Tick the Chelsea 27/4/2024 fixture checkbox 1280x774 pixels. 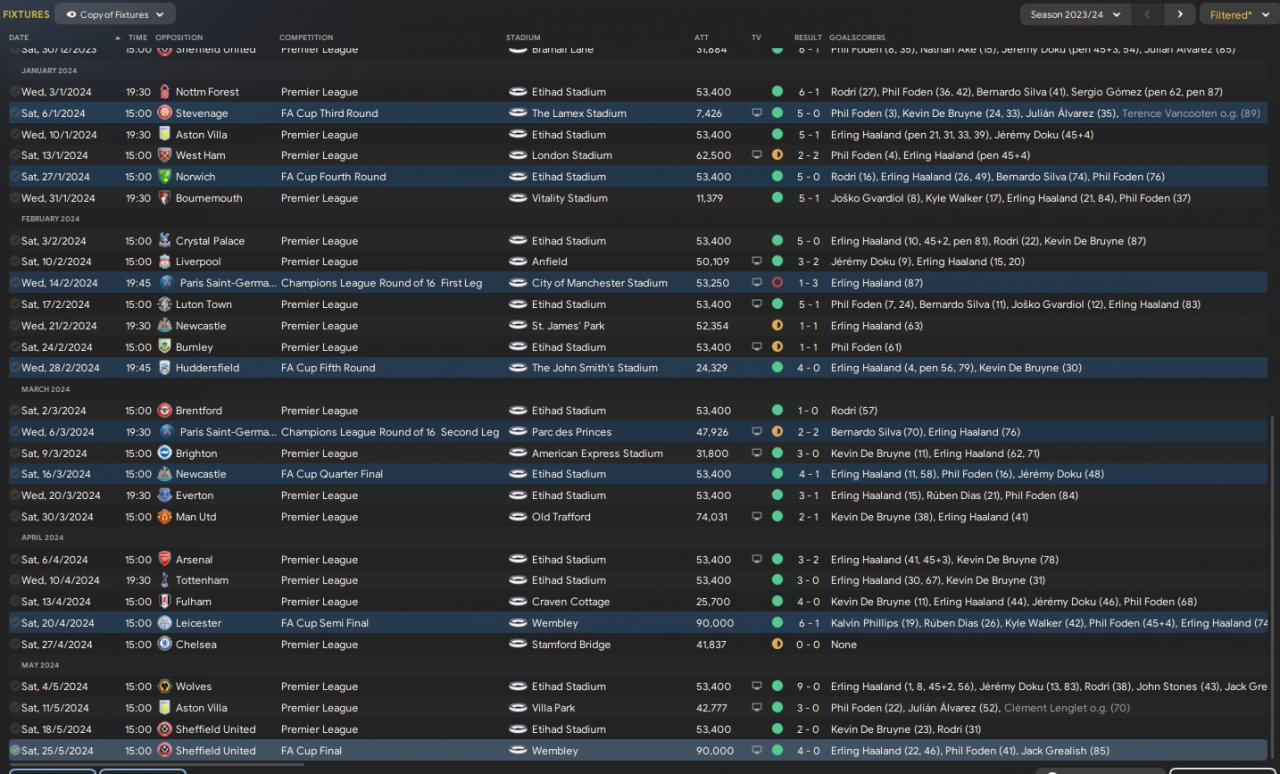point(15,645)
